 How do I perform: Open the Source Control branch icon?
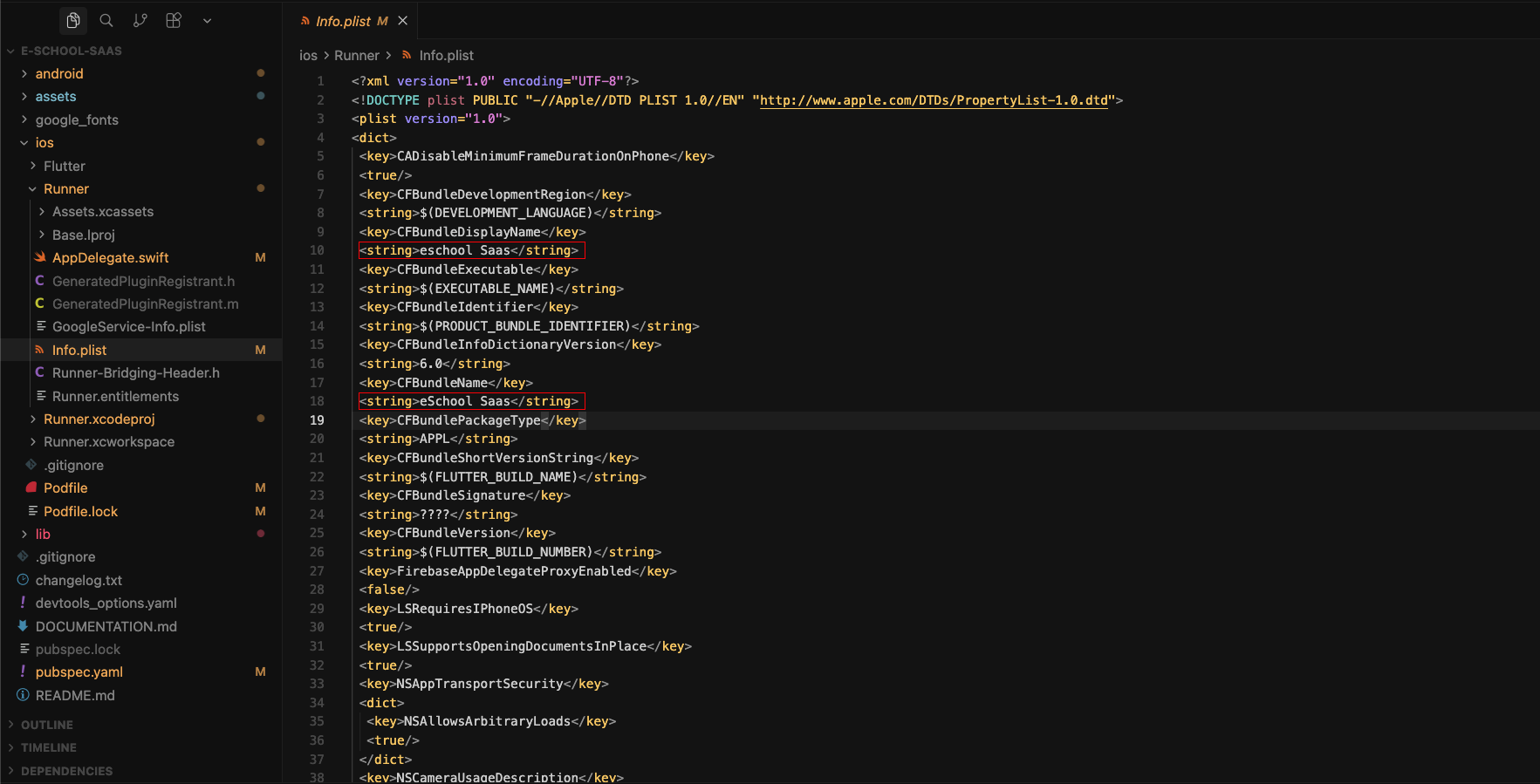click(x=140, y=20)
